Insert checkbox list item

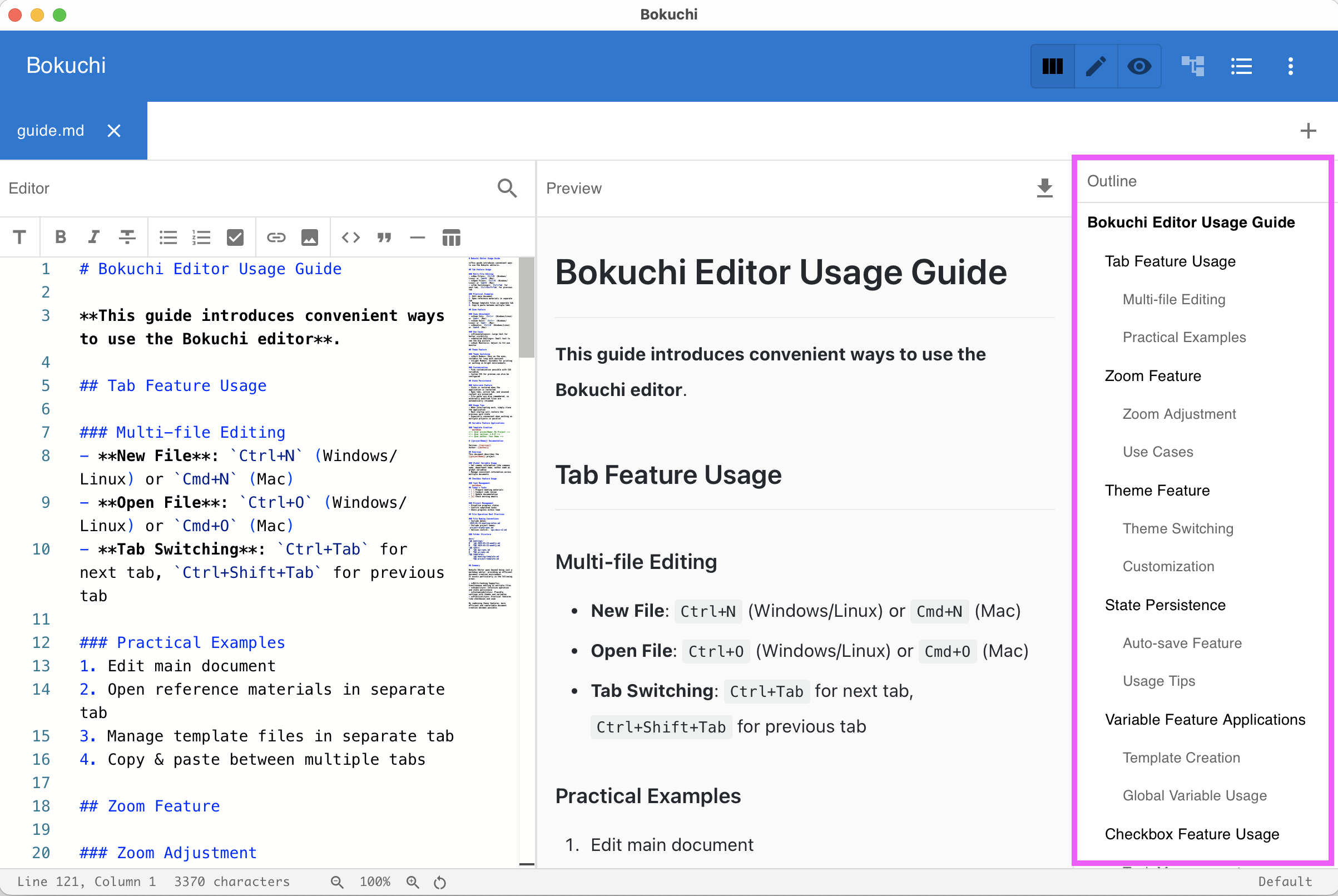(x=235, y=237)
